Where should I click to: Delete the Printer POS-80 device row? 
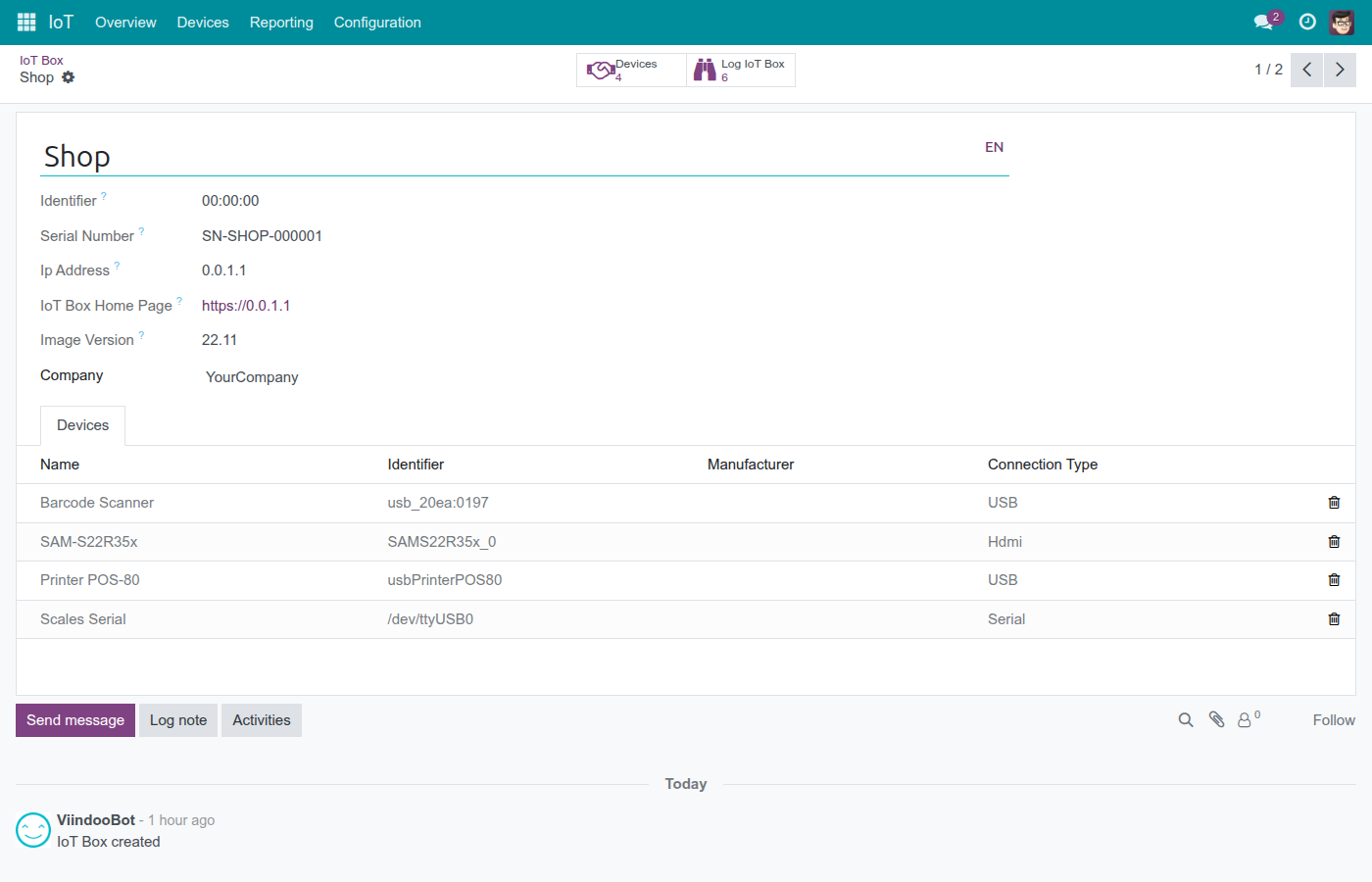pyautogui.click(x=1334, y=580)
